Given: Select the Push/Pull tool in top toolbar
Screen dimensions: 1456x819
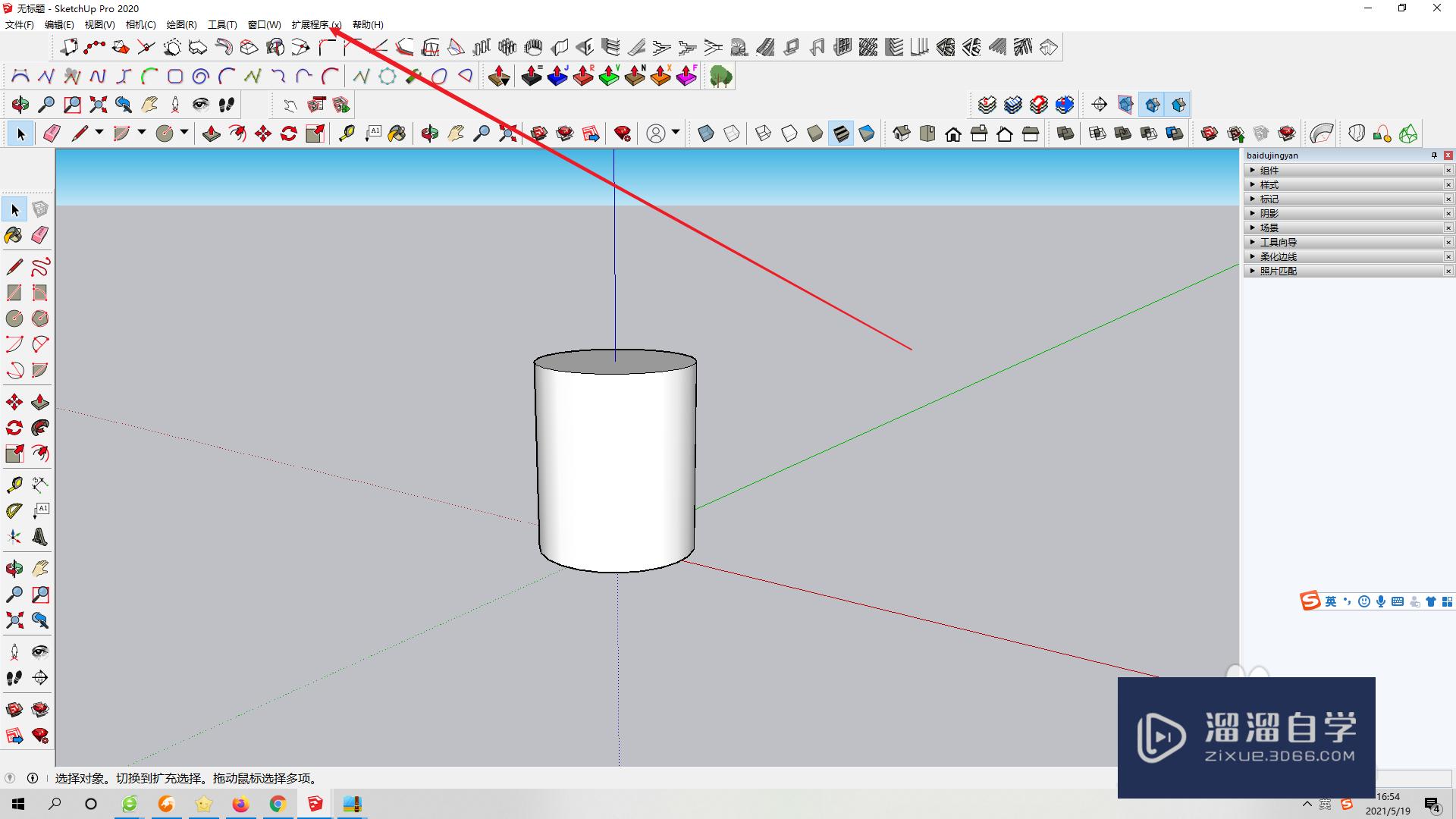Looking at the screenshot, I should pos(212,134).
